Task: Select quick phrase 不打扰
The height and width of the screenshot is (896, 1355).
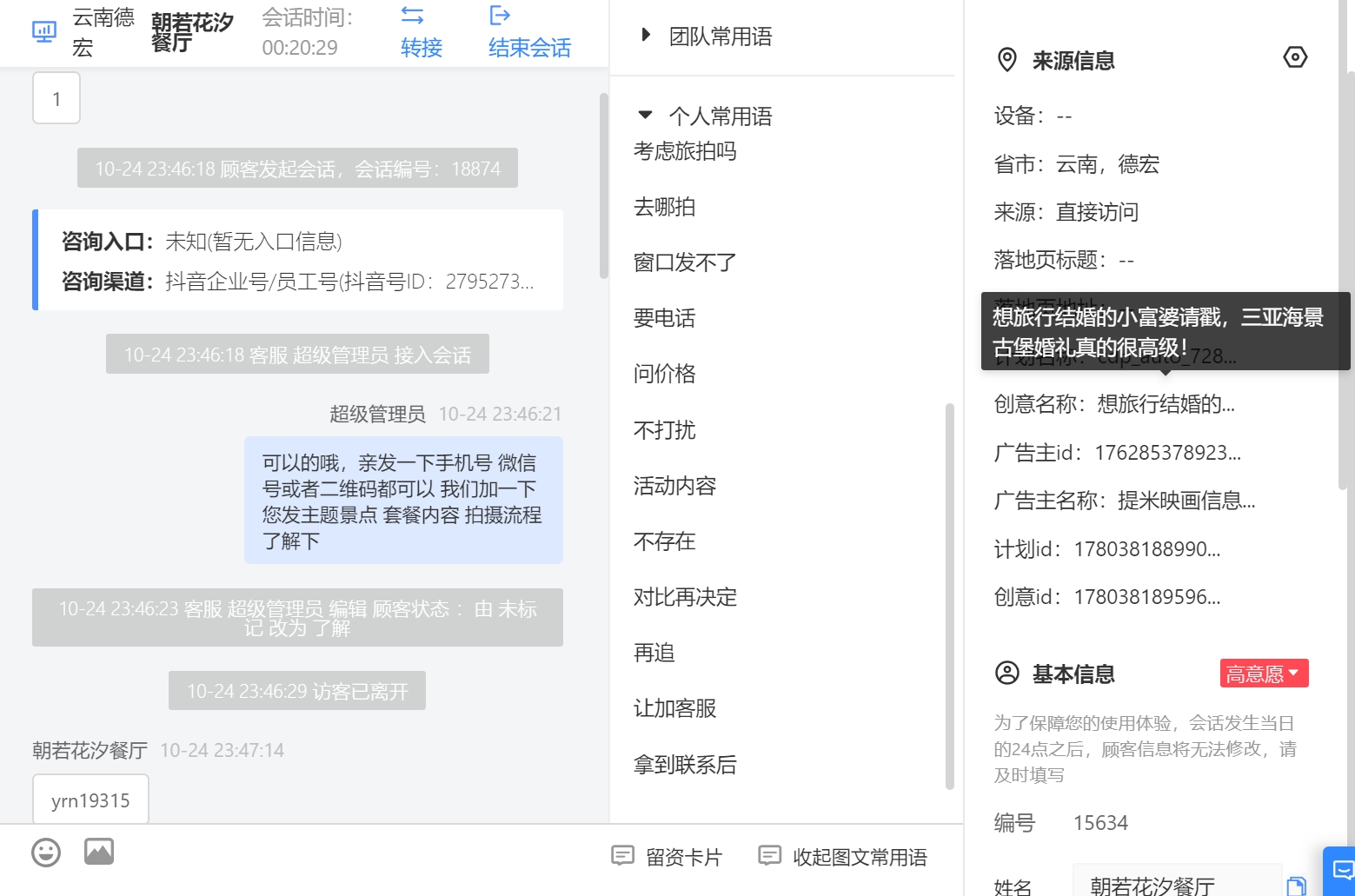Action: pos(665,430)
